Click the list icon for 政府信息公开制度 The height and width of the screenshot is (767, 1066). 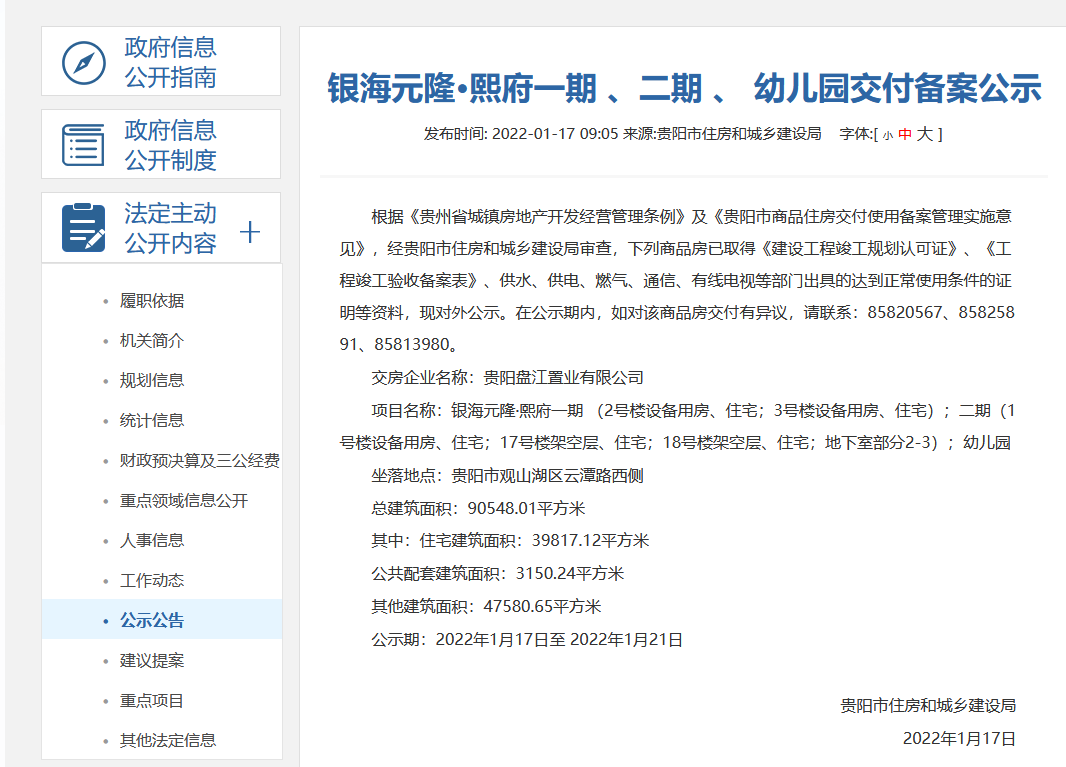84,145
